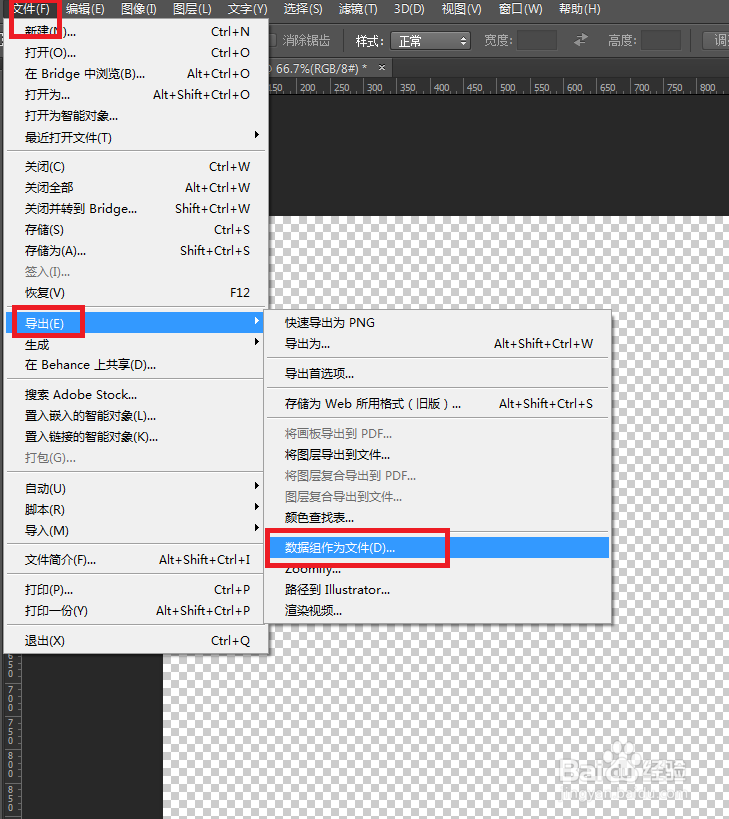
Task: Expand the 导出(E) submenu
Action: [136, 323]
